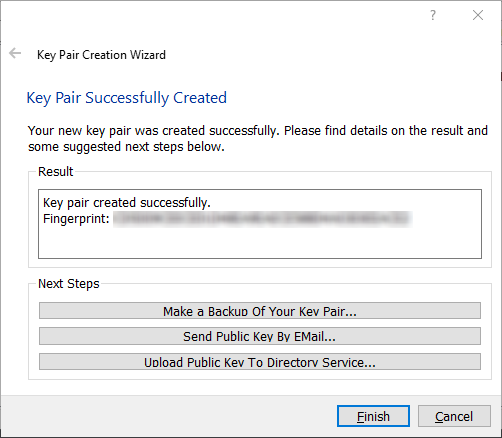
Task: Confirm the wizard with Finish
Action: tap(373, 416)
